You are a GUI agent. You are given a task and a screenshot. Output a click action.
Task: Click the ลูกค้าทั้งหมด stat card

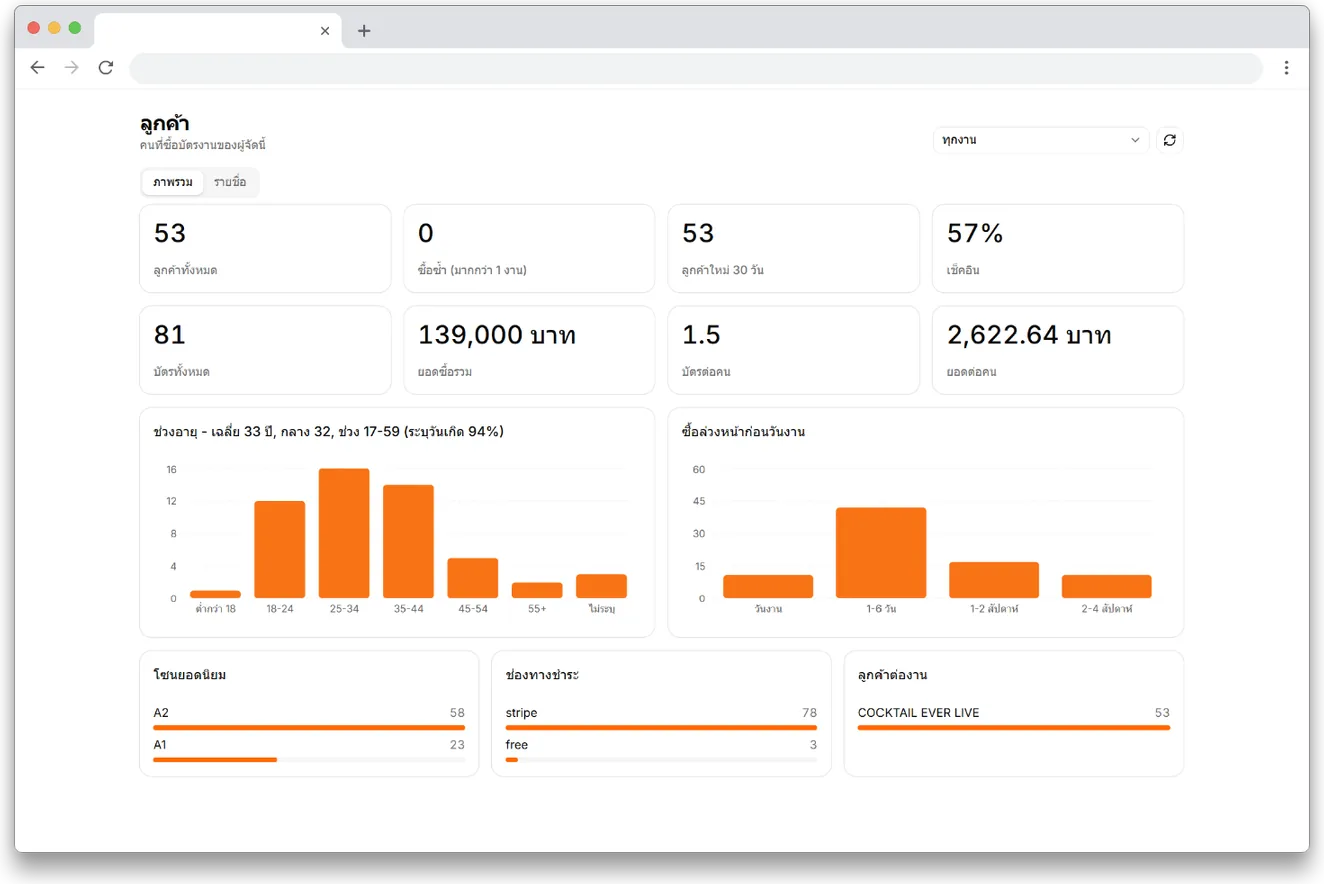coord(265,249)
